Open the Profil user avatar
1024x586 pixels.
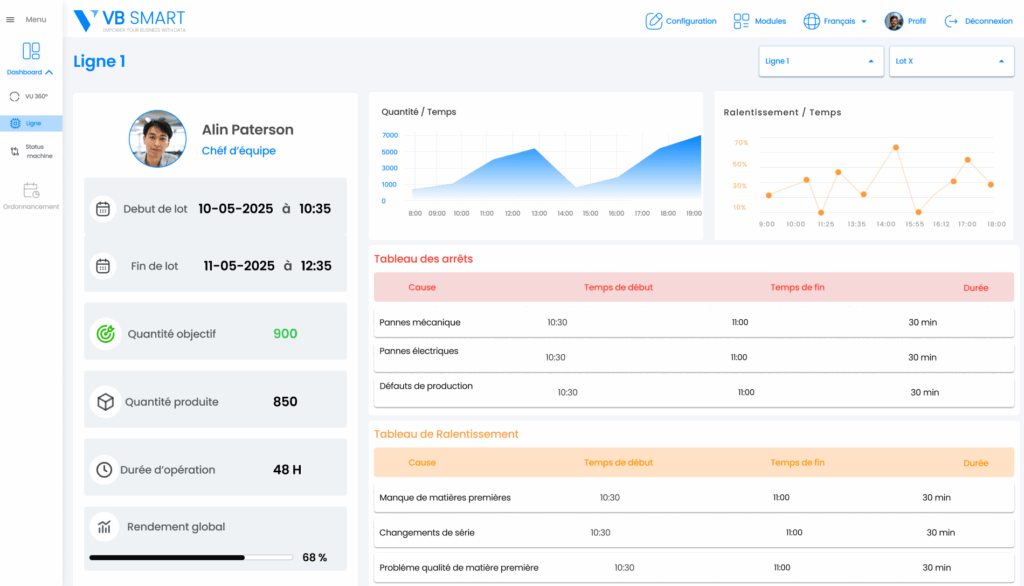894,21
